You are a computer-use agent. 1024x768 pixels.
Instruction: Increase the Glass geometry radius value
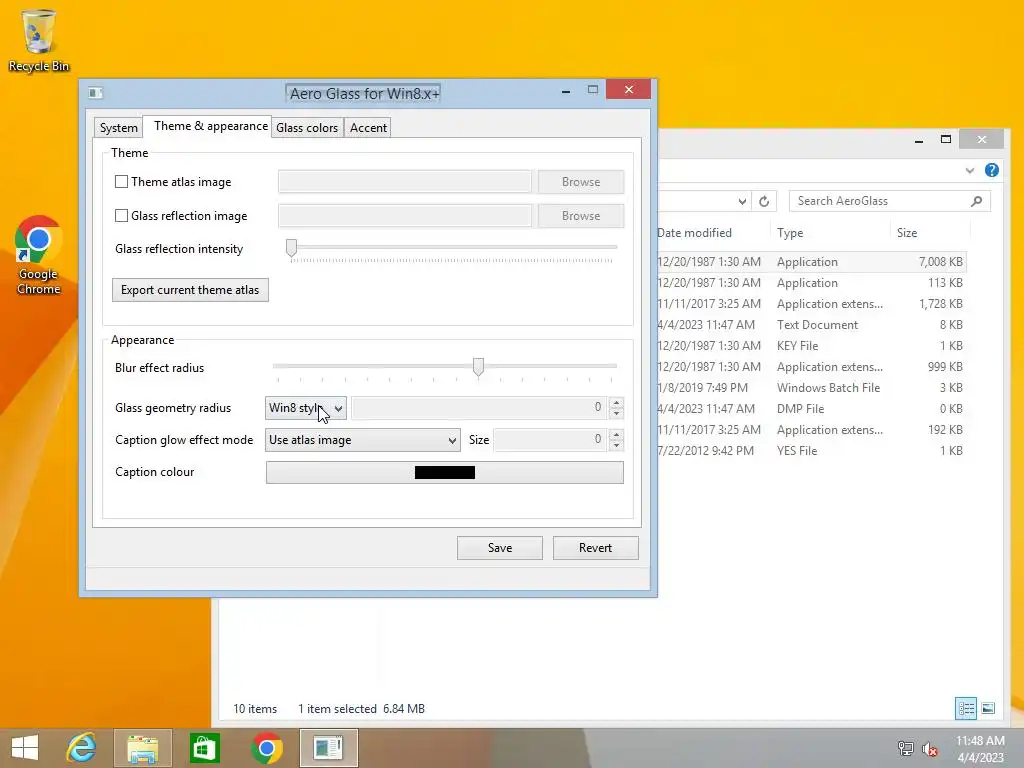[616, 403]
